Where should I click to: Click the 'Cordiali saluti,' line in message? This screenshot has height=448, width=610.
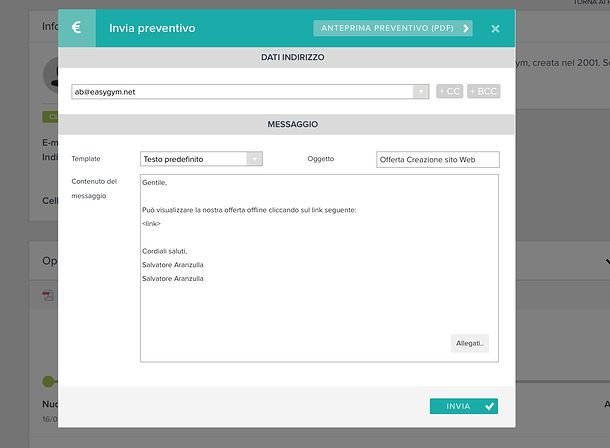(x=165, y=251)
